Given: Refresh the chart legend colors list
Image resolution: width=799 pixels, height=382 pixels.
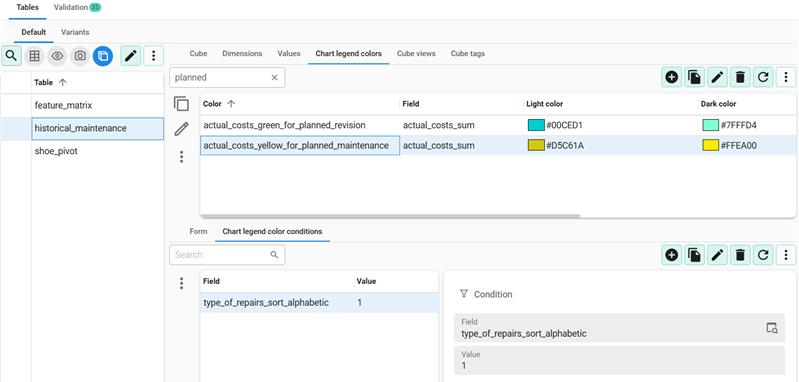Looking at the screenshot, I should [763, 77].
